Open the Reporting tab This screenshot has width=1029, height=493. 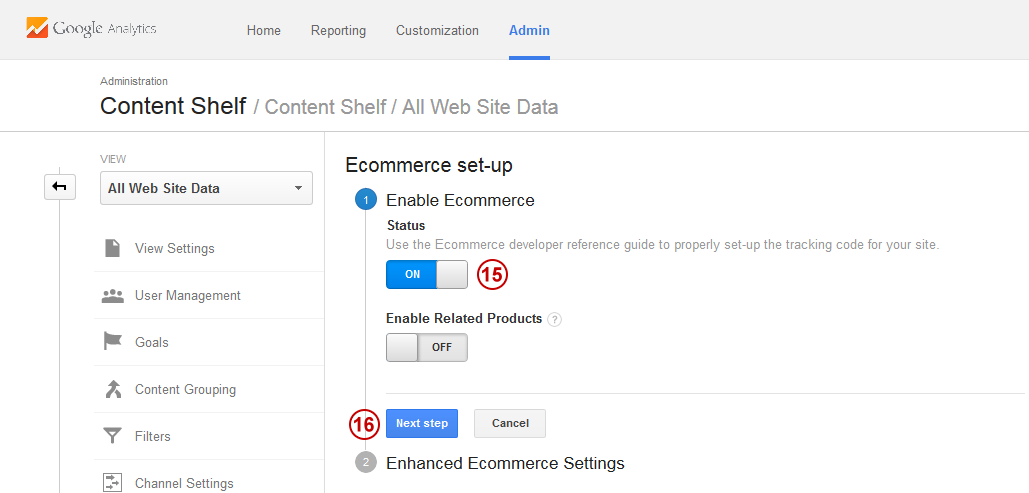click(339, 30)
